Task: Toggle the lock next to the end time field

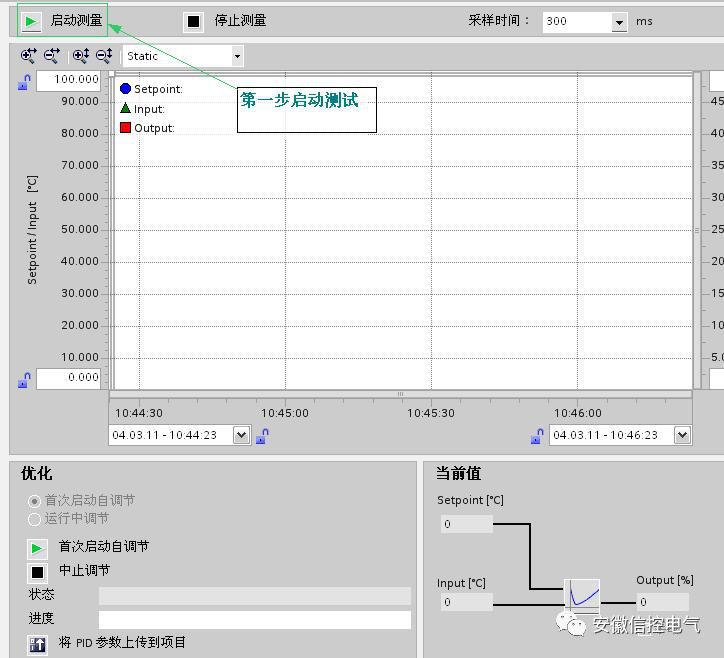Action: tap(537, 435)
